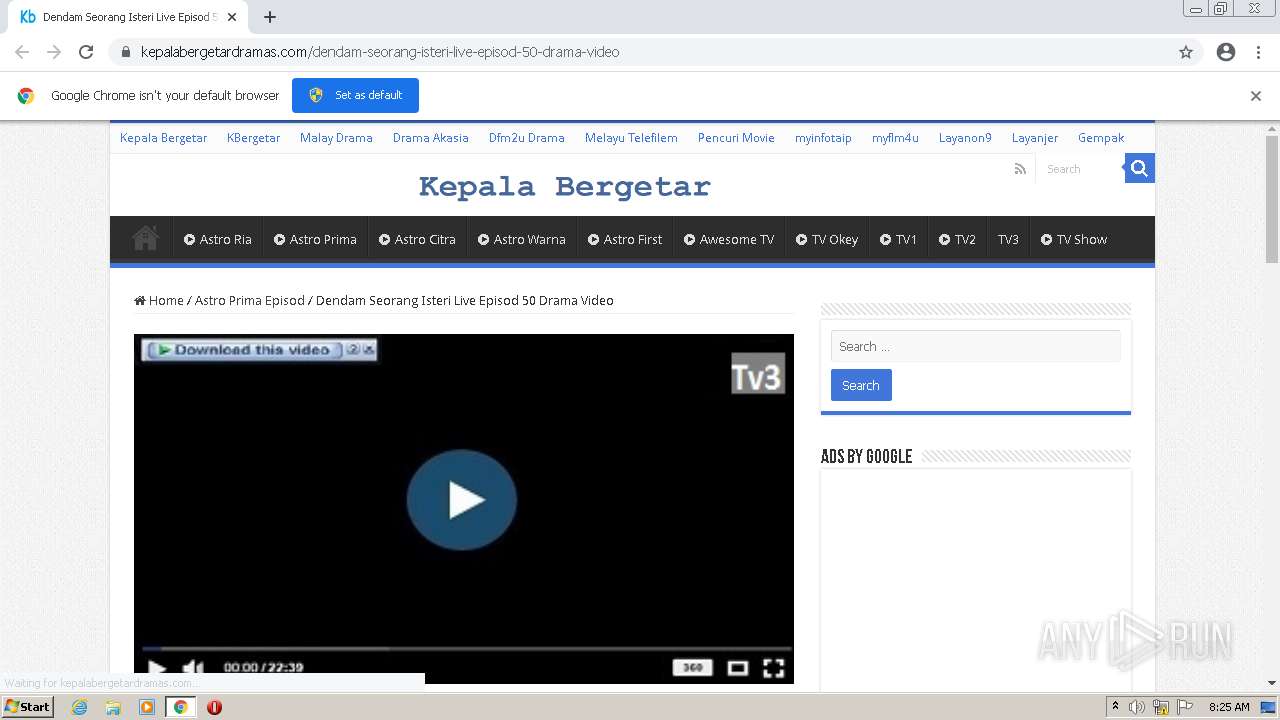Follow the Layanon9 top link

pos(965,138)
